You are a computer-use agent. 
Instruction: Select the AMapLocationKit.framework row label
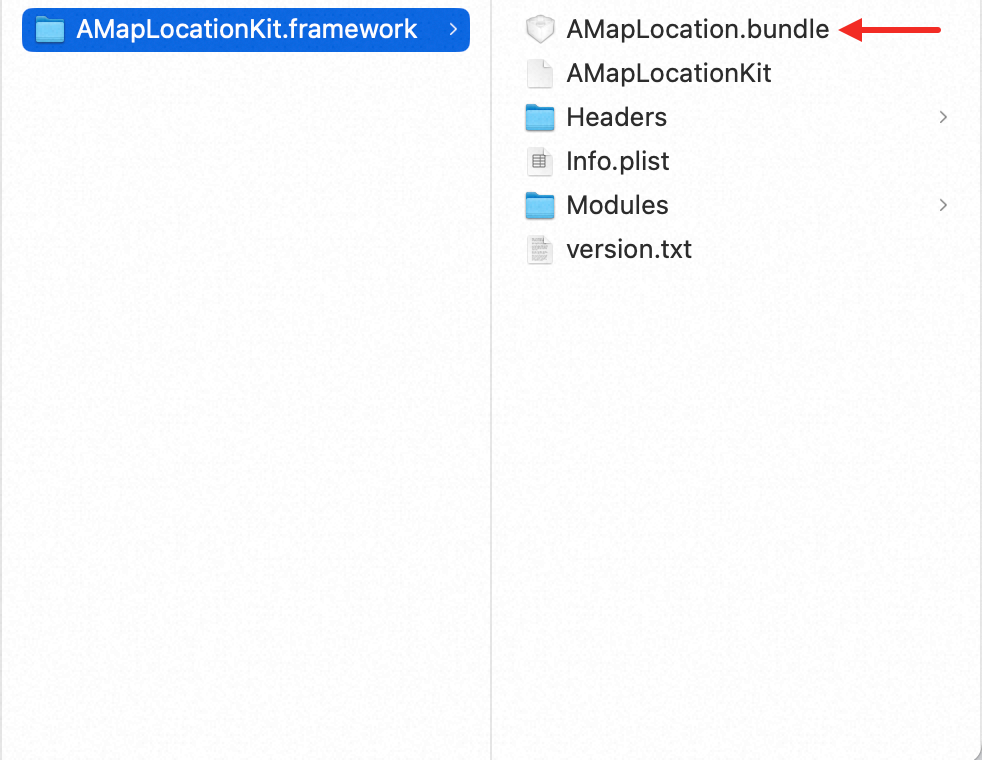coord(247,29)
